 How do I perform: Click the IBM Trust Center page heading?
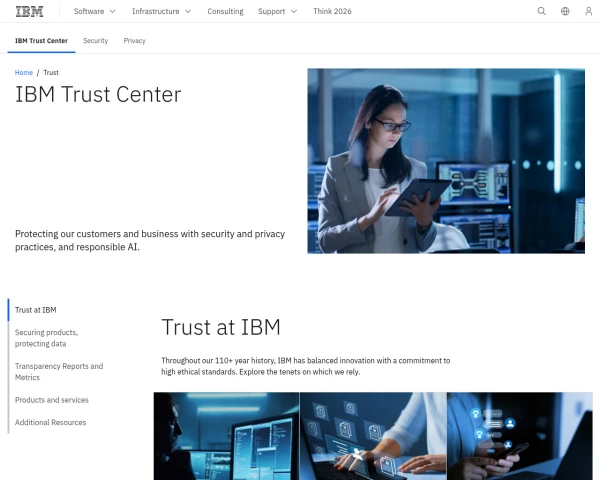pyautogui.click(x=98, y=94)
